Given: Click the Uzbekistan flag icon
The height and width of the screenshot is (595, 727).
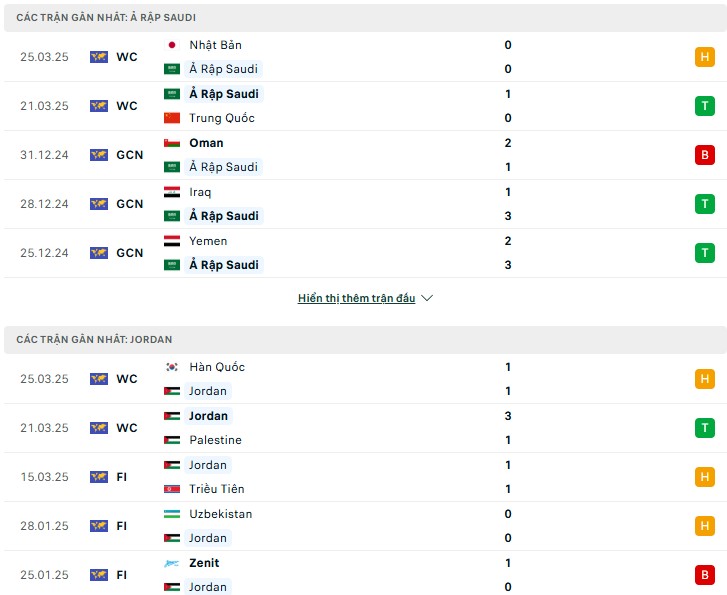Looking at the screenshot, I should 172,514.
